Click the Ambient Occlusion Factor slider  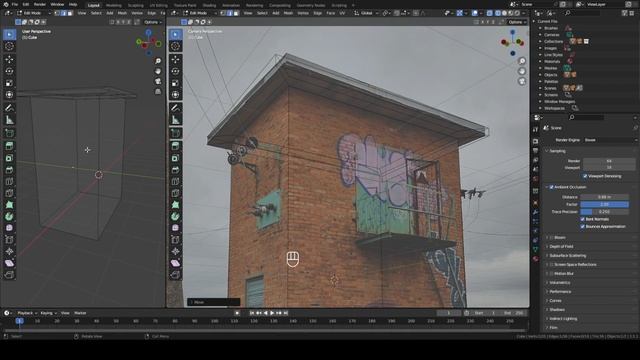coord(605,204)
